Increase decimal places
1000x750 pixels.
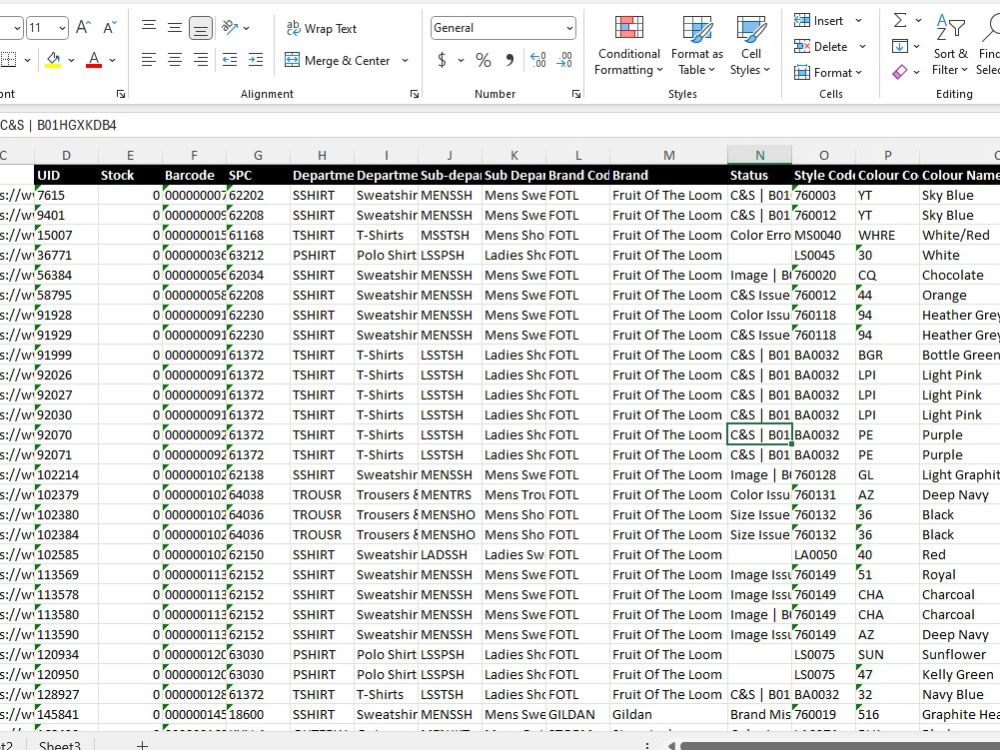point(538,61)
